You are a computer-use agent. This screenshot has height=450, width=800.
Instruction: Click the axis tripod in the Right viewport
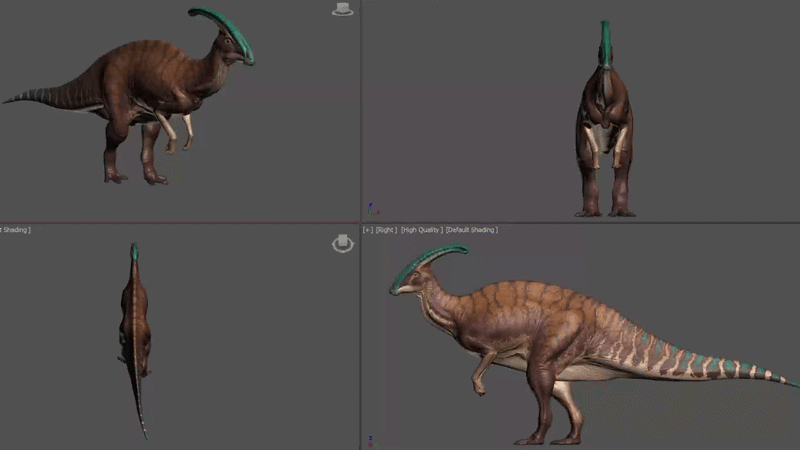[x=373, y=442]
